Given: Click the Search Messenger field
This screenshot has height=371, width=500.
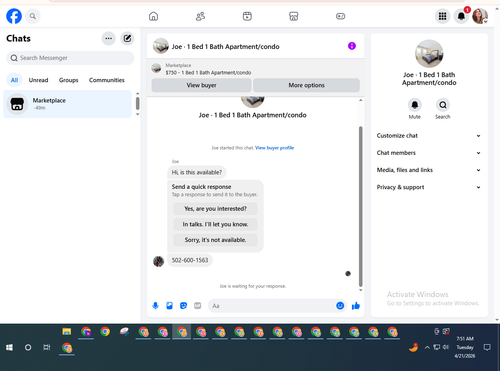Looking at the screenshot, I should pyautogui.click(x=70, y=58).
